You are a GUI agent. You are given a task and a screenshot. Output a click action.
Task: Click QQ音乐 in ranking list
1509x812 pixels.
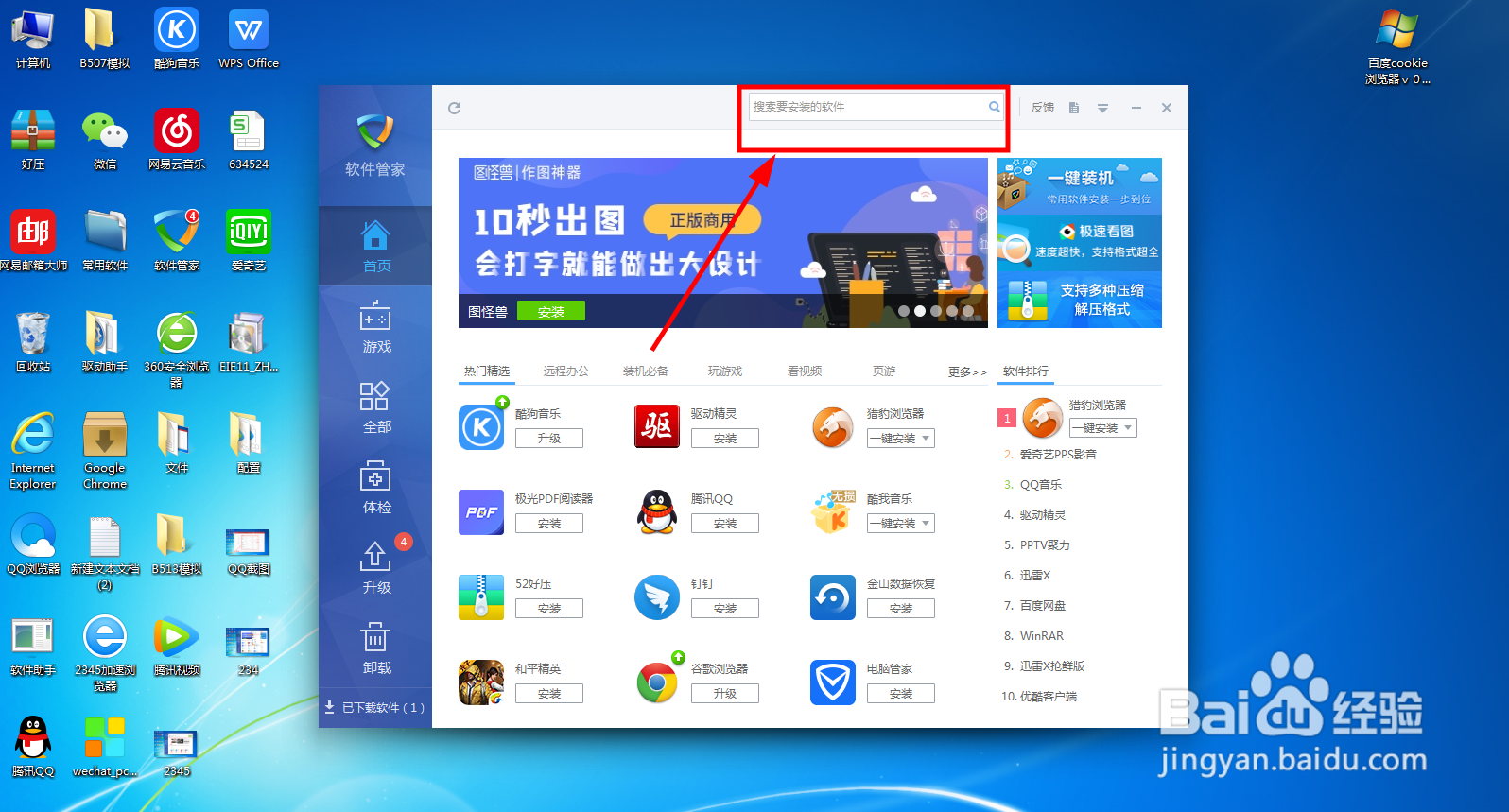1041,485
